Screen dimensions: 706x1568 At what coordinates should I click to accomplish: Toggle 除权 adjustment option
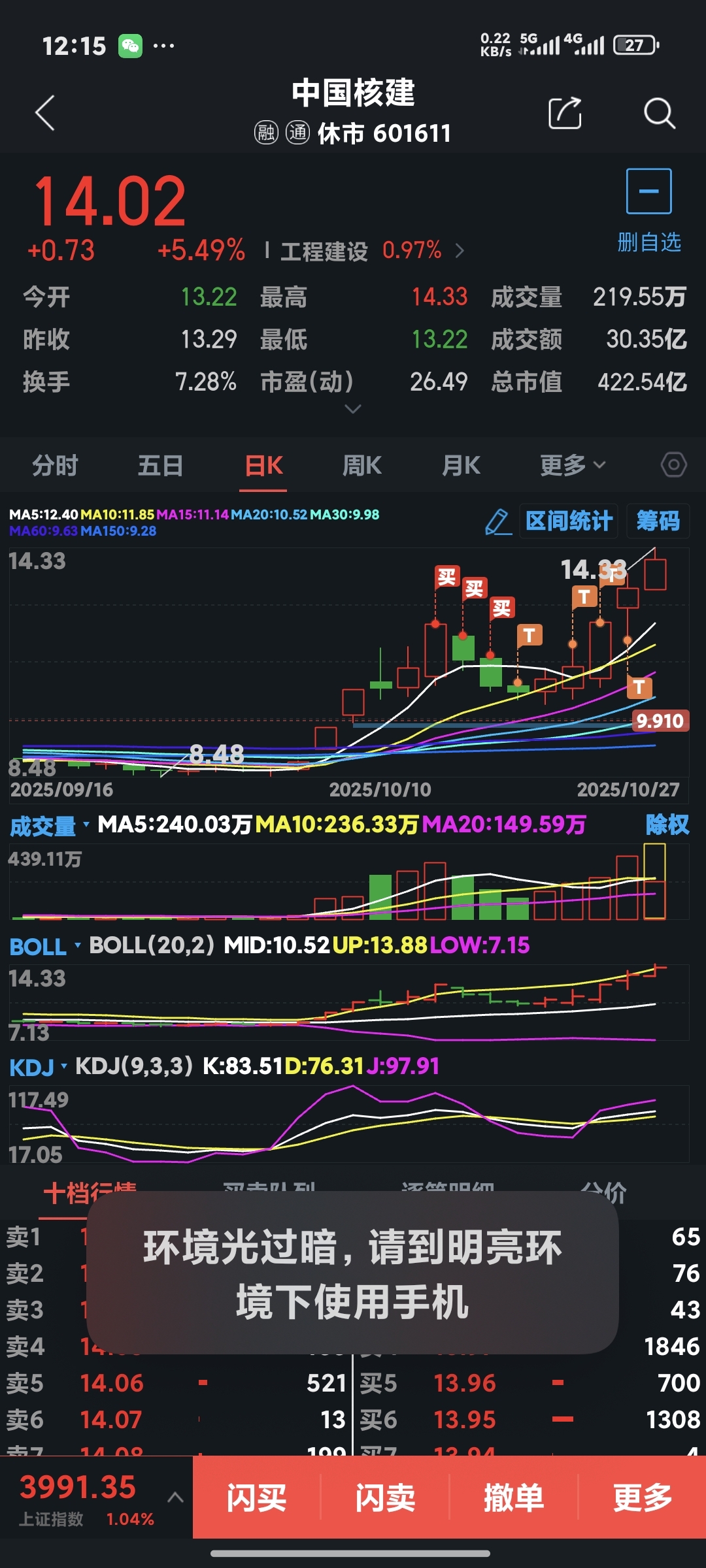[x=667, y=825]
